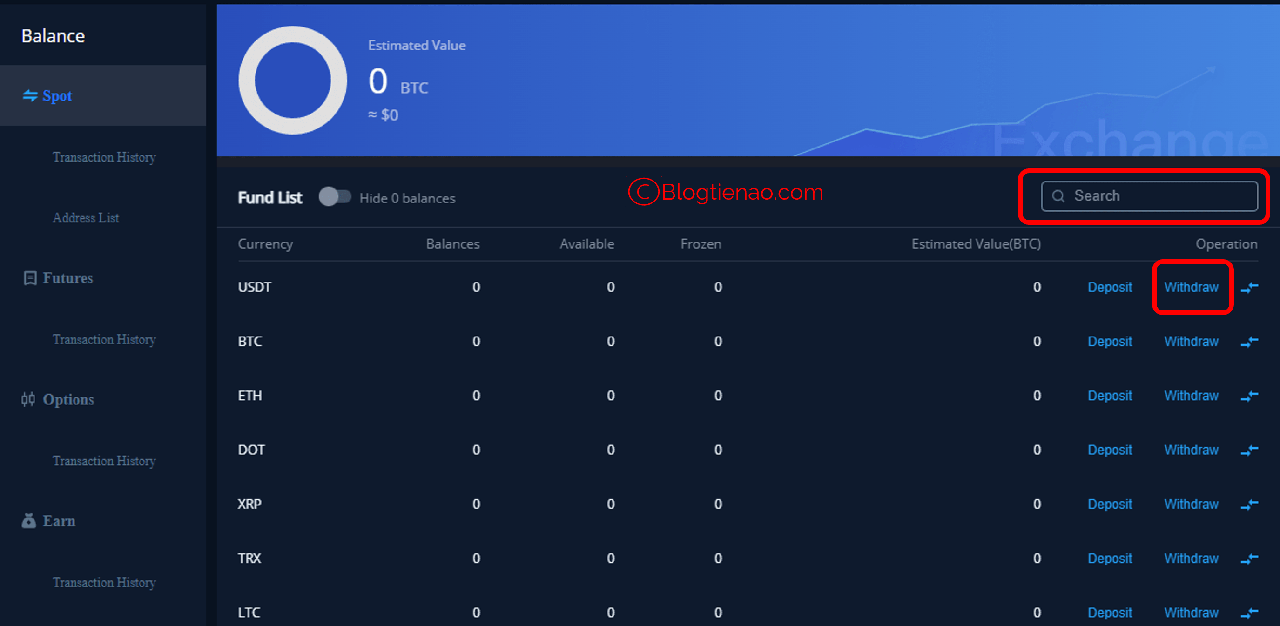Click Deposit for XRP
Viewport: 1280px width, 626px height.
coord(1110,505)
